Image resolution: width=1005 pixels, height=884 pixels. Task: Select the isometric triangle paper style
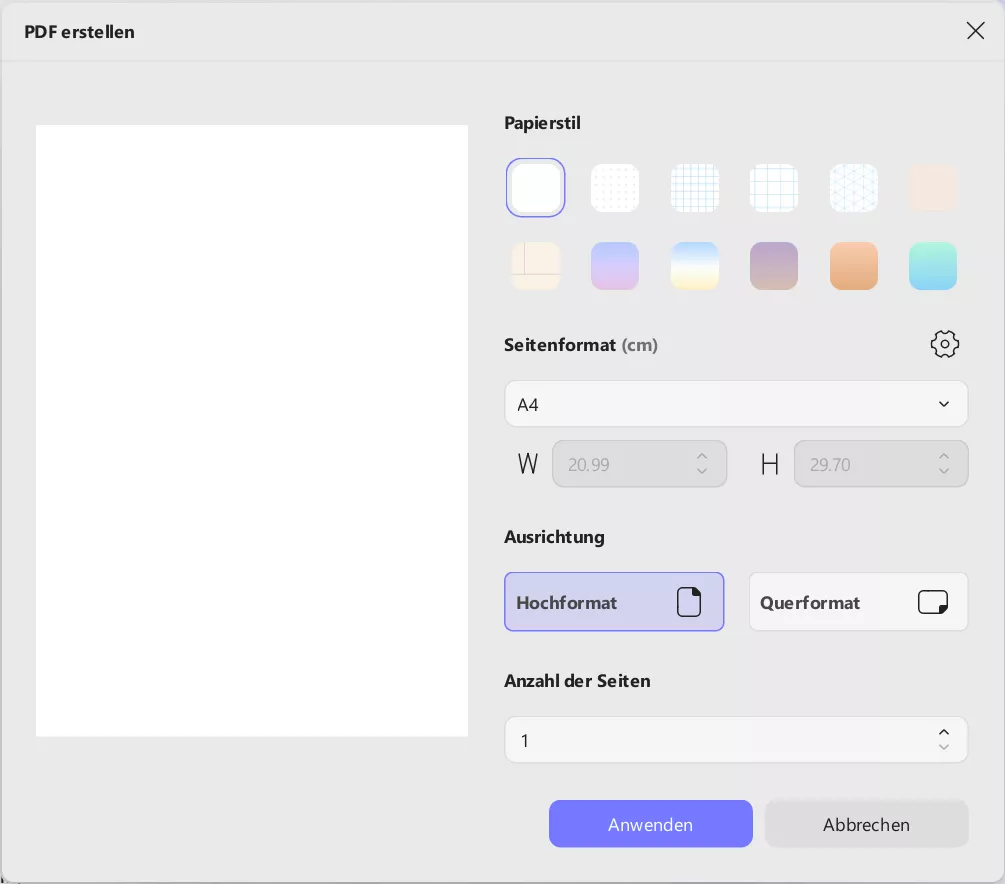(x=854, y=188)
